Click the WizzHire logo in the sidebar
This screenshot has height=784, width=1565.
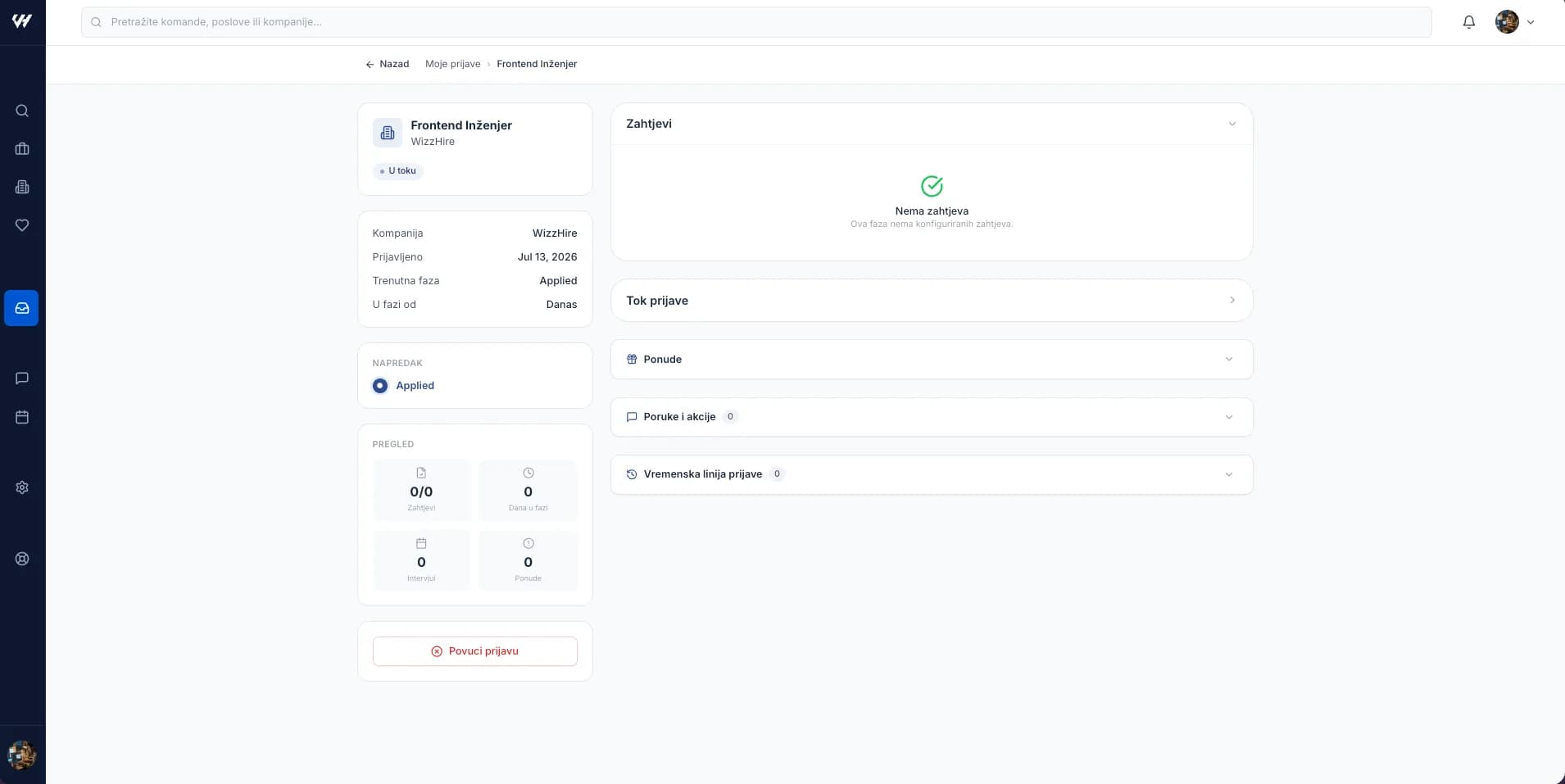(x=22, y=21)
